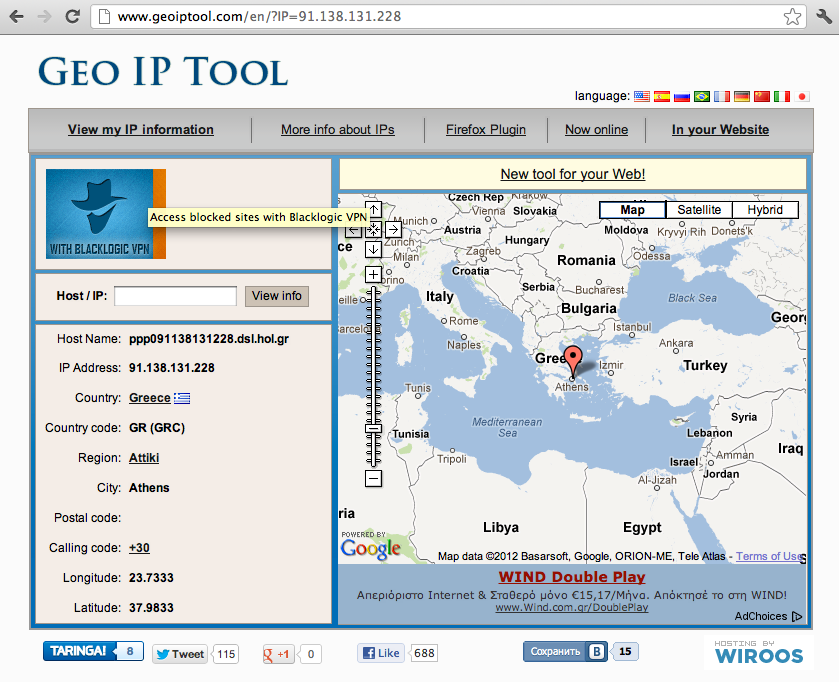Screen dimensions: 839x682
Task: Switch language using the Japanese flag
Action: click(x=802, y=96)
